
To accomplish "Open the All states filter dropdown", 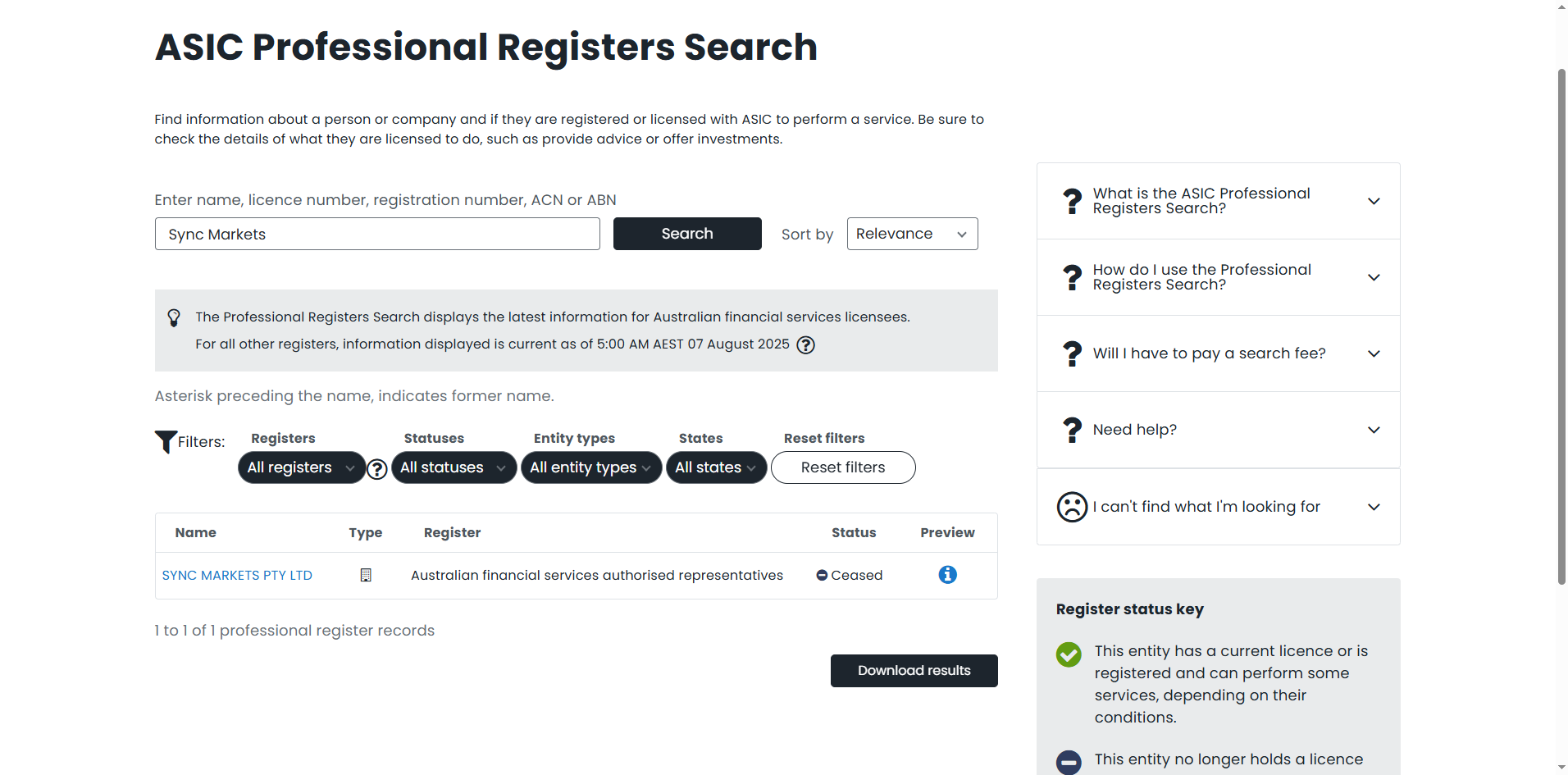I will click(716, 467).
